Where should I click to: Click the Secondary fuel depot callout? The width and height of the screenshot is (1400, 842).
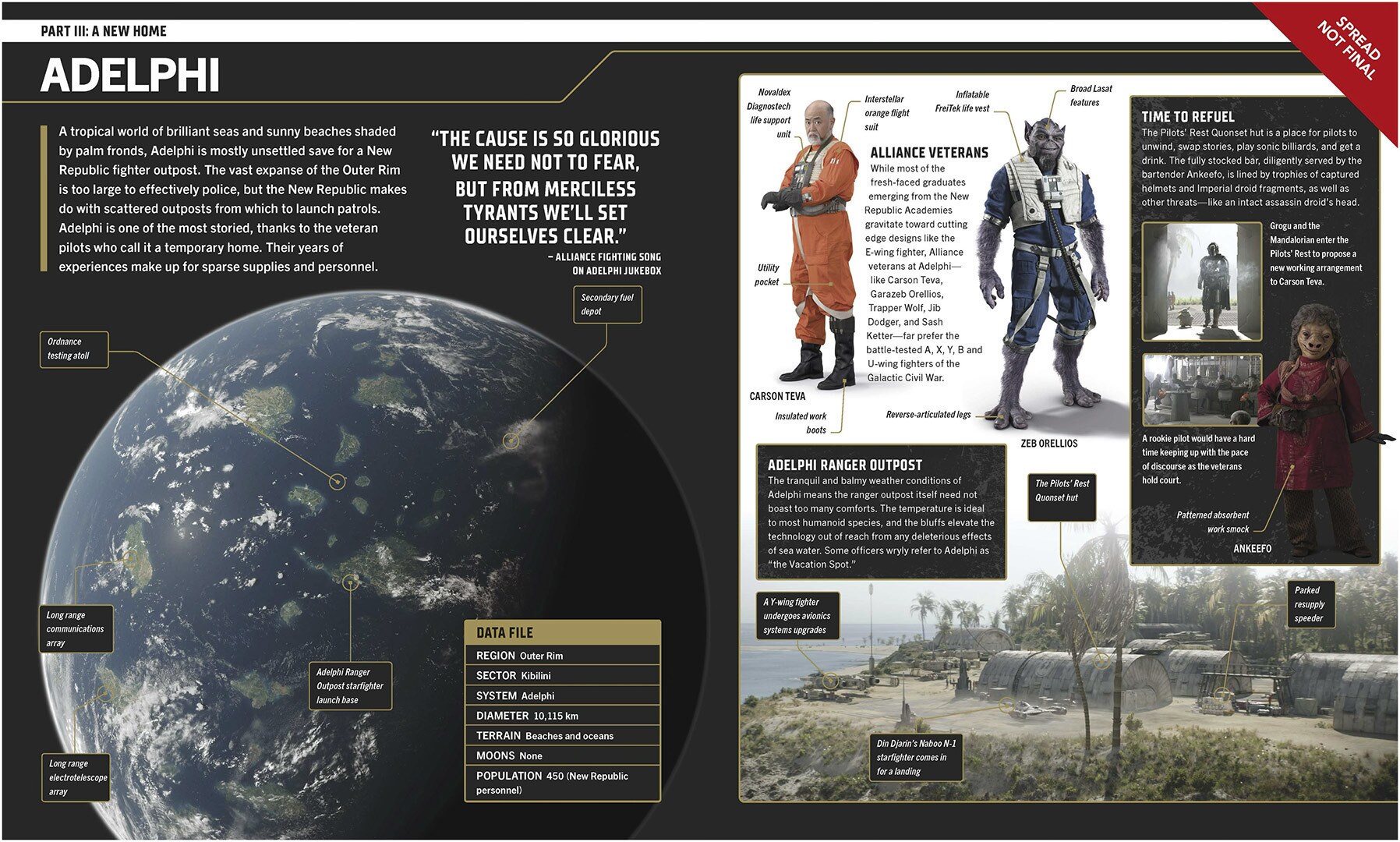pos(606,304)
